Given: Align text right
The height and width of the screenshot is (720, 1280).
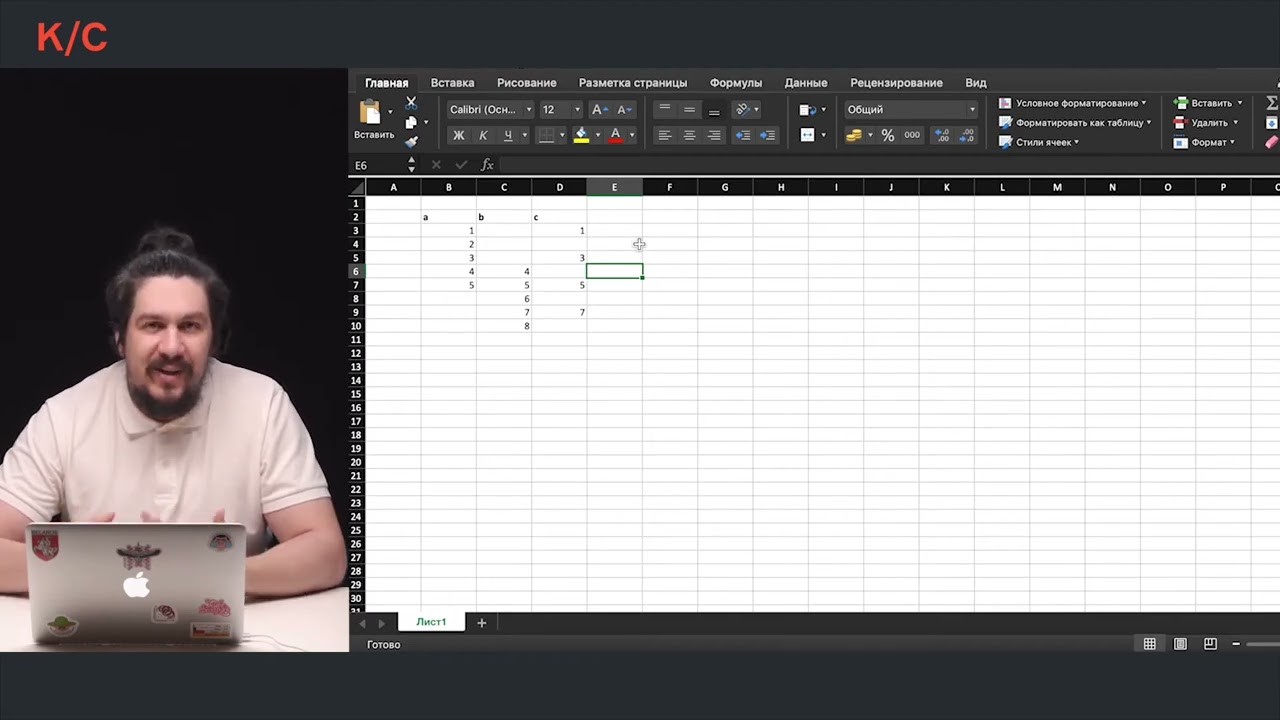Looking at the screenshot, I should point(714,135).
